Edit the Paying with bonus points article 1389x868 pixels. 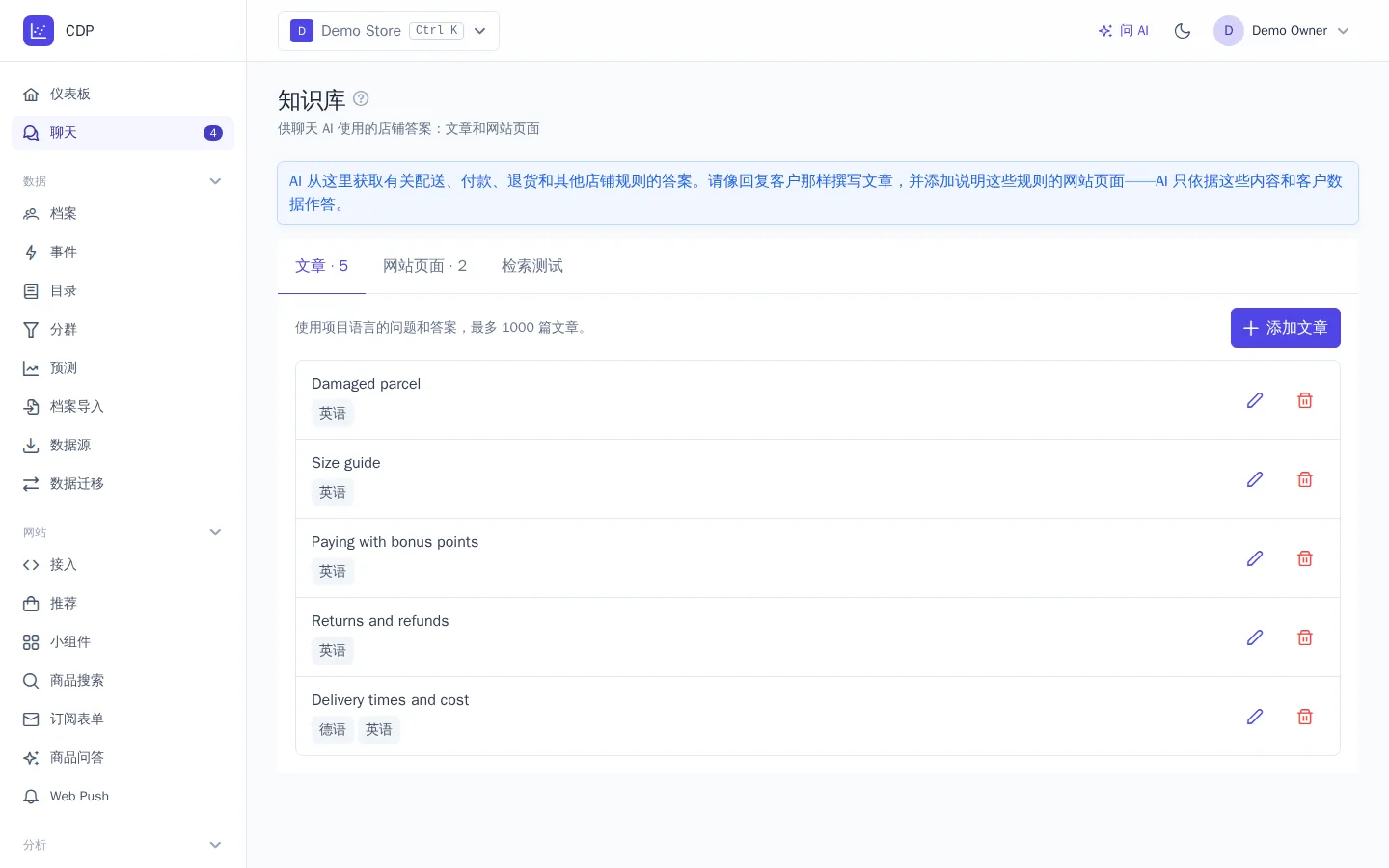coord(1255,558)
